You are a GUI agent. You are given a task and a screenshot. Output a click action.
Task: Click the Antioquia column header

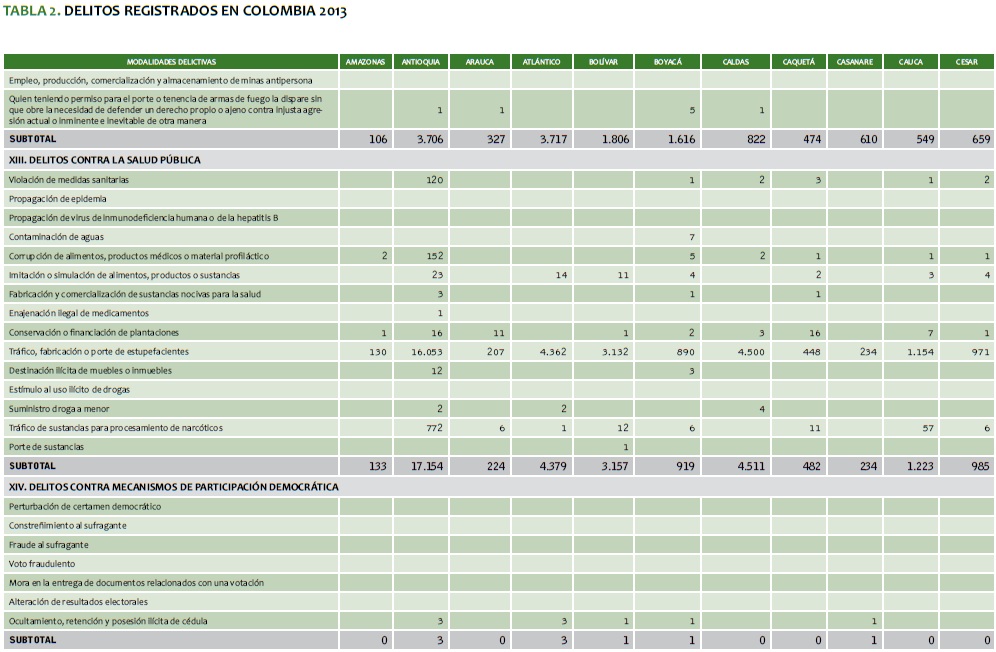[x=421, y=62]
